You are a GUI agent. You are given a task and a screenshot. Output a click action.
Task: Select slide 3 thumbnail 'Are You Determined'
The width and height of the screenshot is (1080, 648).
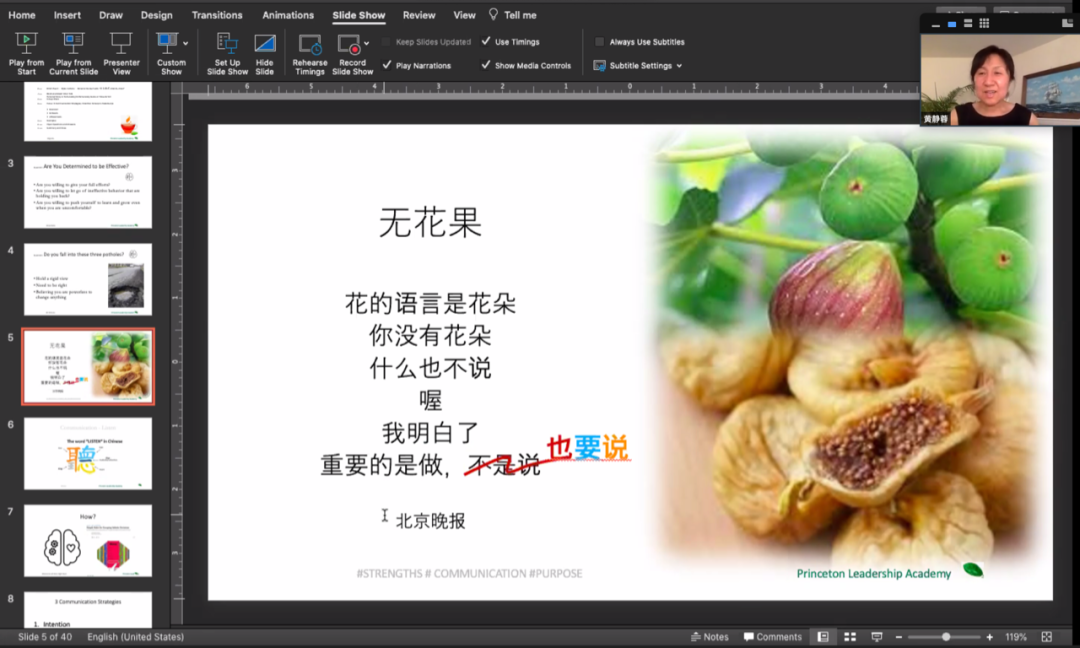point(88,192)
